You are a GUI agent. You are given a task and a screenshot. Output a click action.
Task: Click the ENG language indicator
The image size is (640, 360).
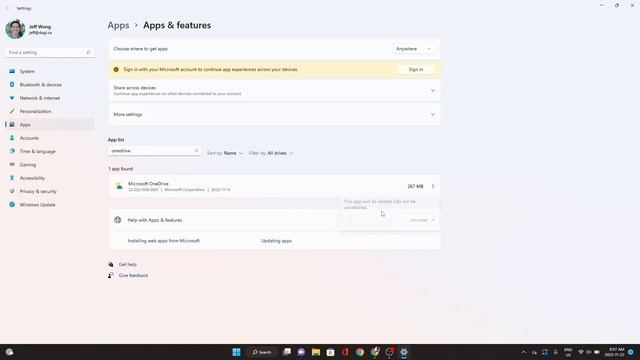[x=568, y=352]
